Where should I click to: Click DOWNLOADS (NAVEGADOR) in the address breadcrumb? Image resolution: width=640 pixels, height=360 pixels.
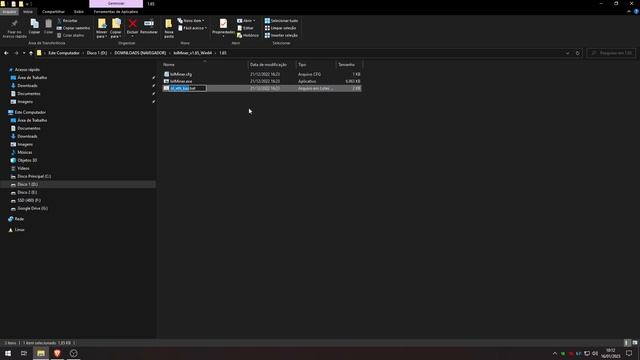click(140, 53)
